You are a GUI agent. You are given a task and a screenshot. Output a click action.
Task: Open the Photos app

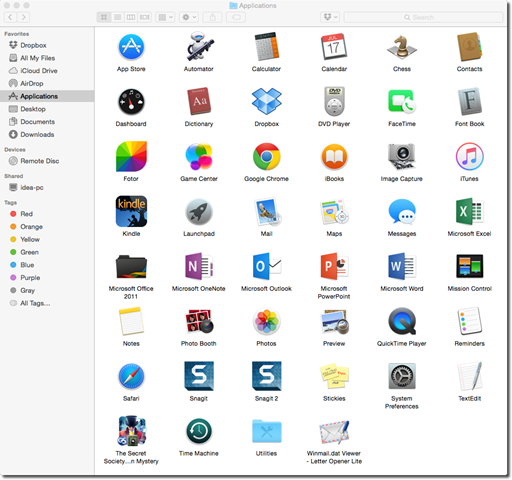tap(266, 321)
